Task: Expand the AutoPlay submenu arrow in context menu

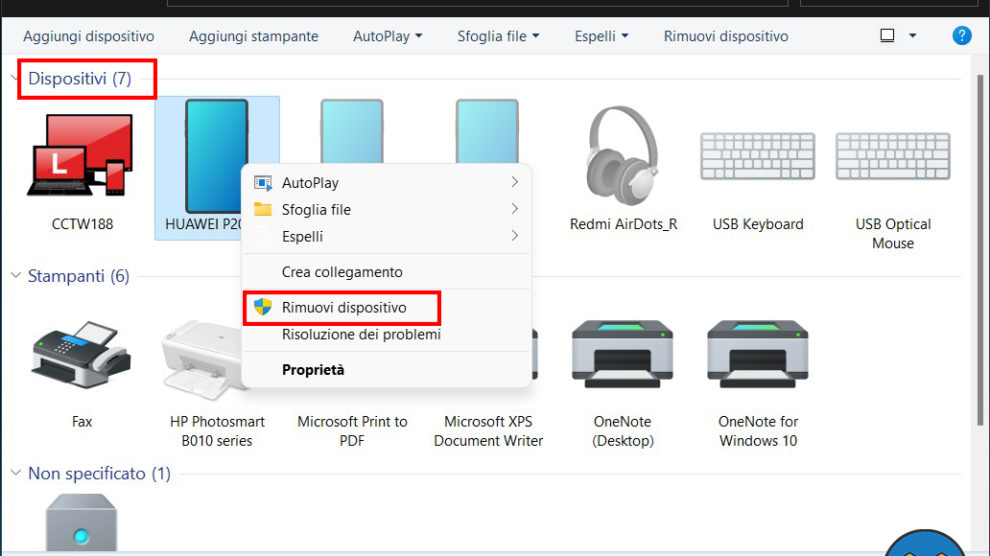Action: click(515, 182)
